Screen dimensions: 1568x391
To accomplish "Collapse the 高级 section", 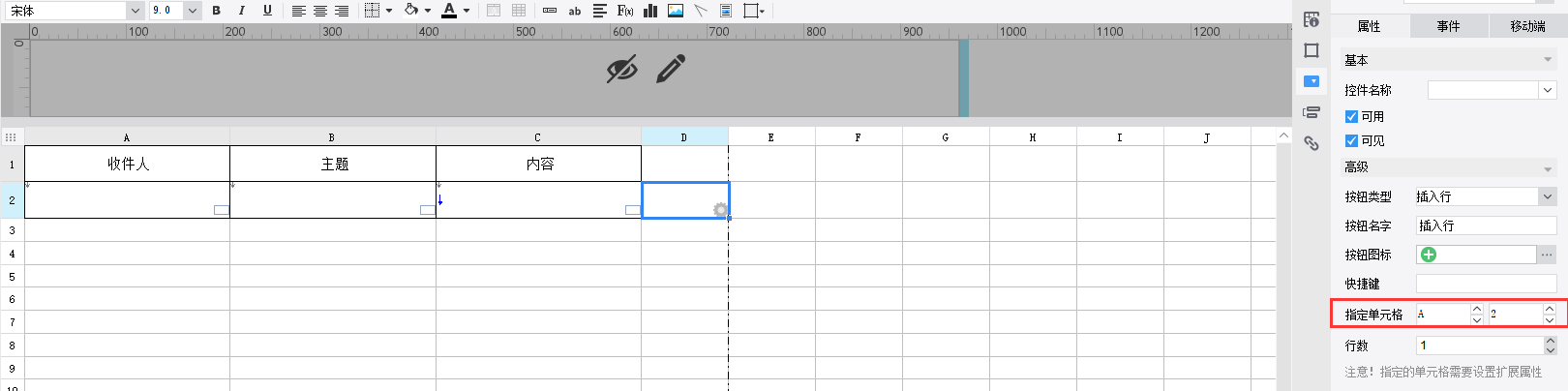I will coord(1548,167).
